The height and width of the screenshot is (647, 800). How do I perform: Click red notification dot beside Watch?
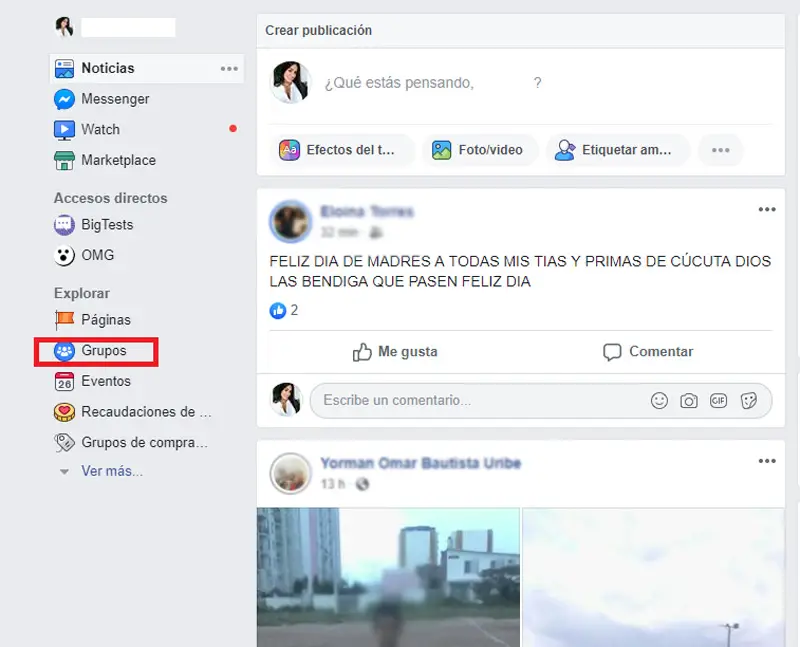pyautogui.click(x=233, y=129)
